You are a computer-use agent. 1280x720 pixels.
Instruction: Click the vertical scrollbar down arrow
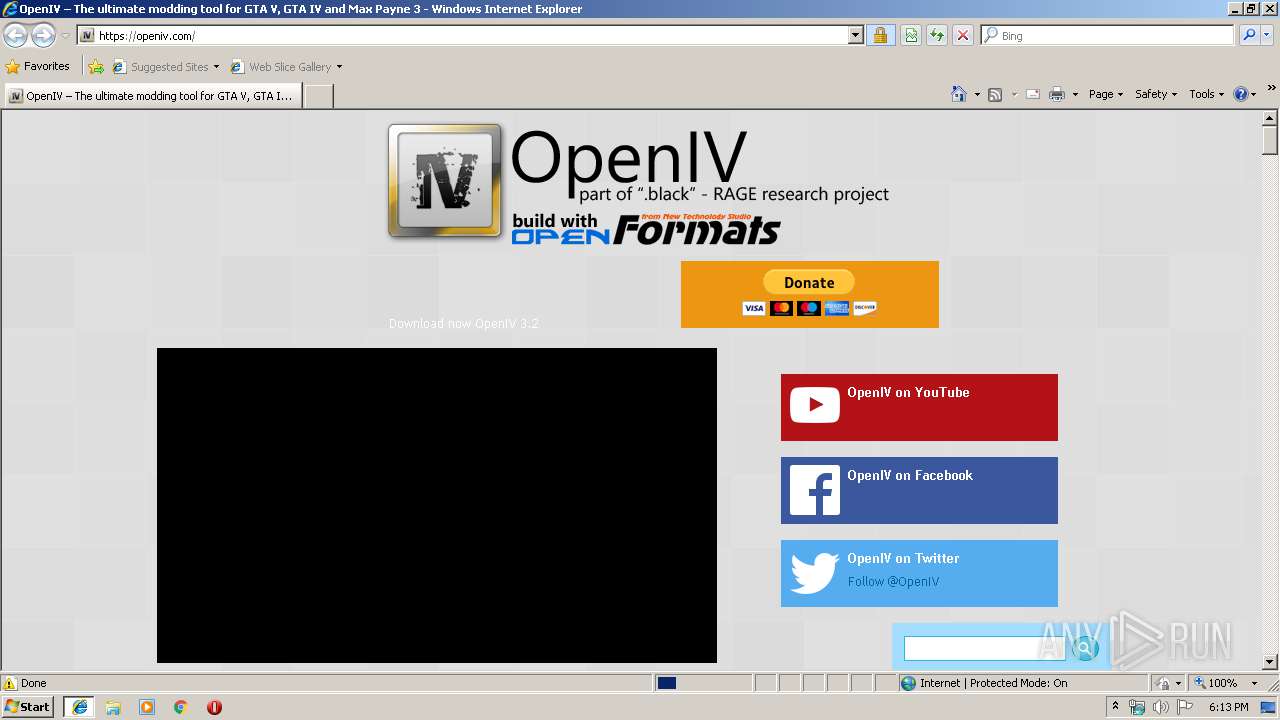[x=1270, y=661]
